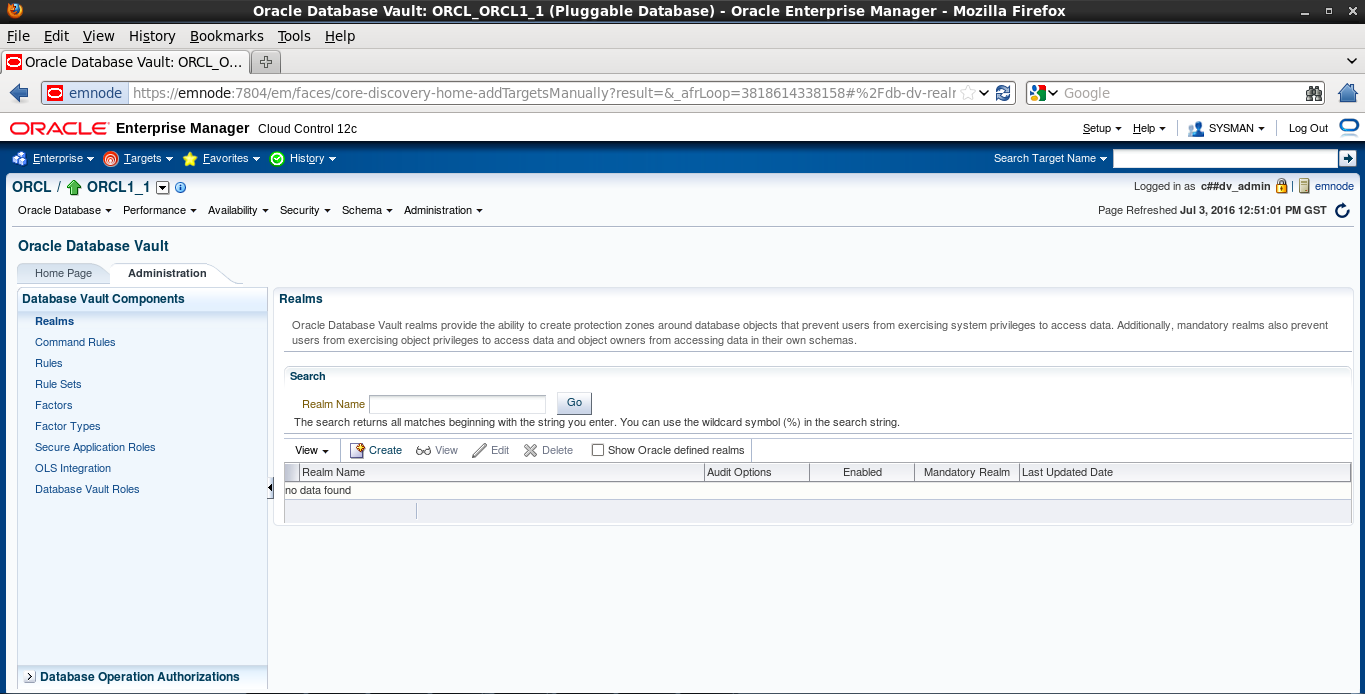1365x694 pixels.
Task: Open the Security menu
Action: (305, 210)
